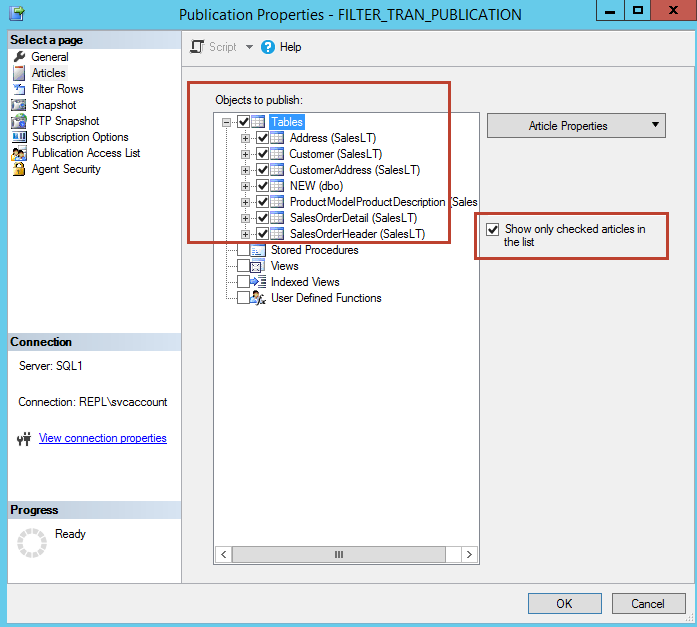697x627 pixels.
Task: Click the Stored Procedures node icon
Action: pos(257,250)
